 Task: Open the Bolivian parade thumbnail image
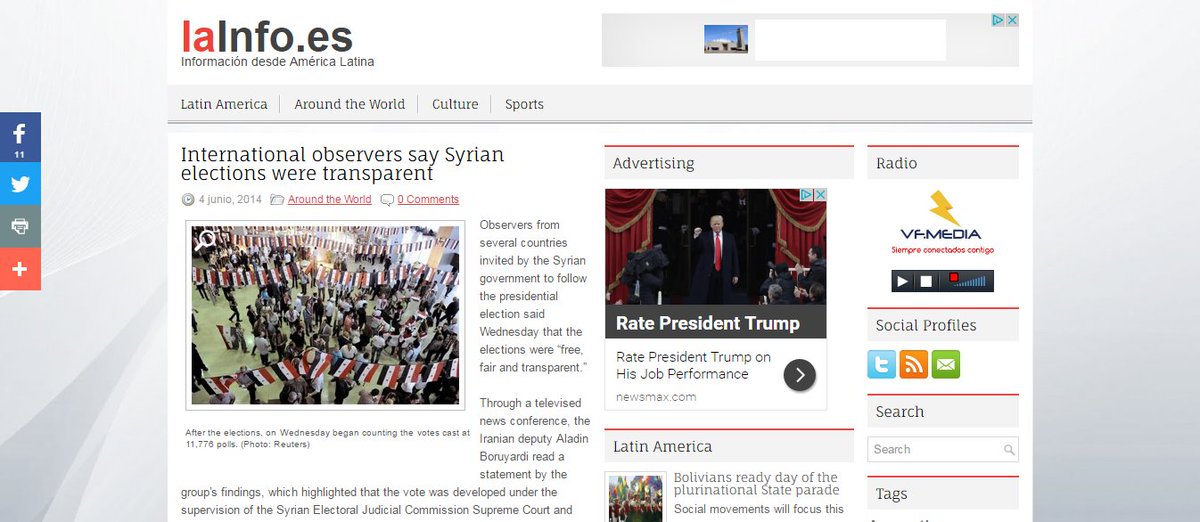[635, 498]
